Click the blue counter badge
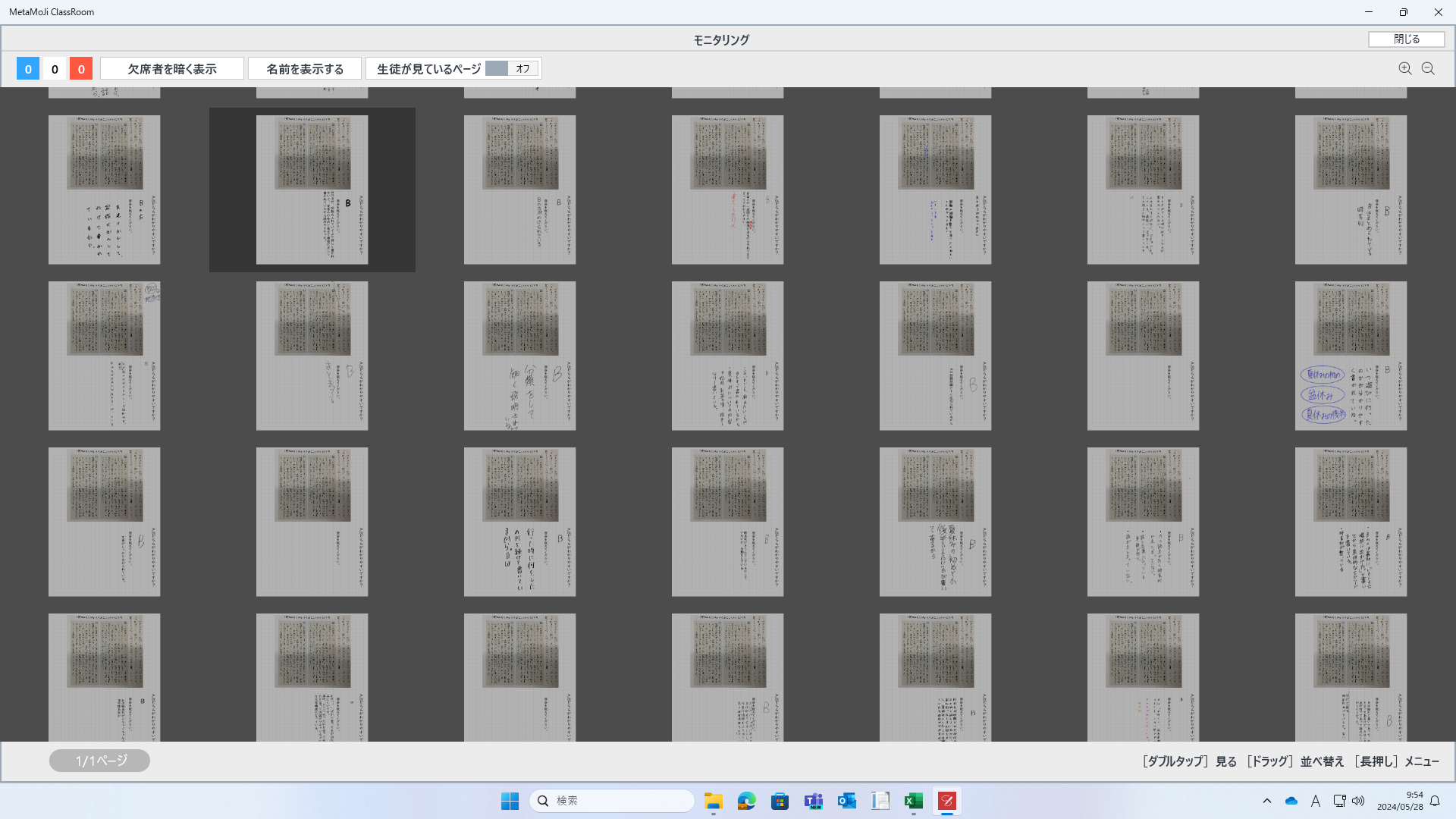Screen dimensions: 1456x819 [x=28, y=69]
